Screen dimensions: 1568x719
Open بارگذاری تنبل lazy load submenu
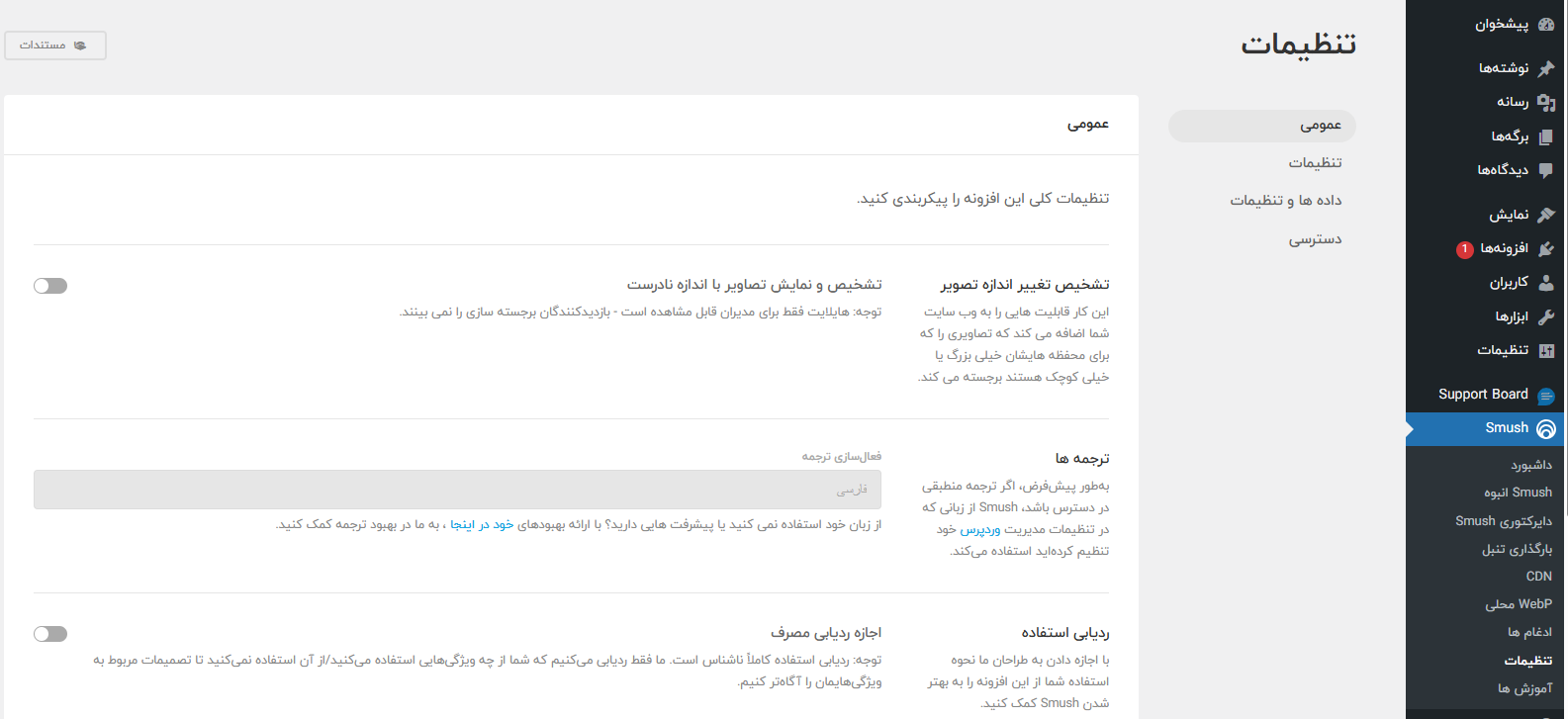tap(1517, 549)
